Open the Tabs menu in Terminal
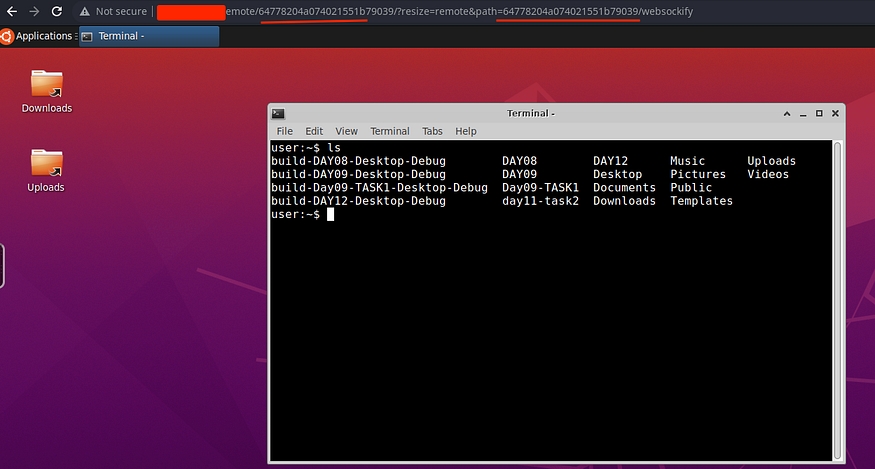Viewport: 875px width, 469px height. point(432,131)
